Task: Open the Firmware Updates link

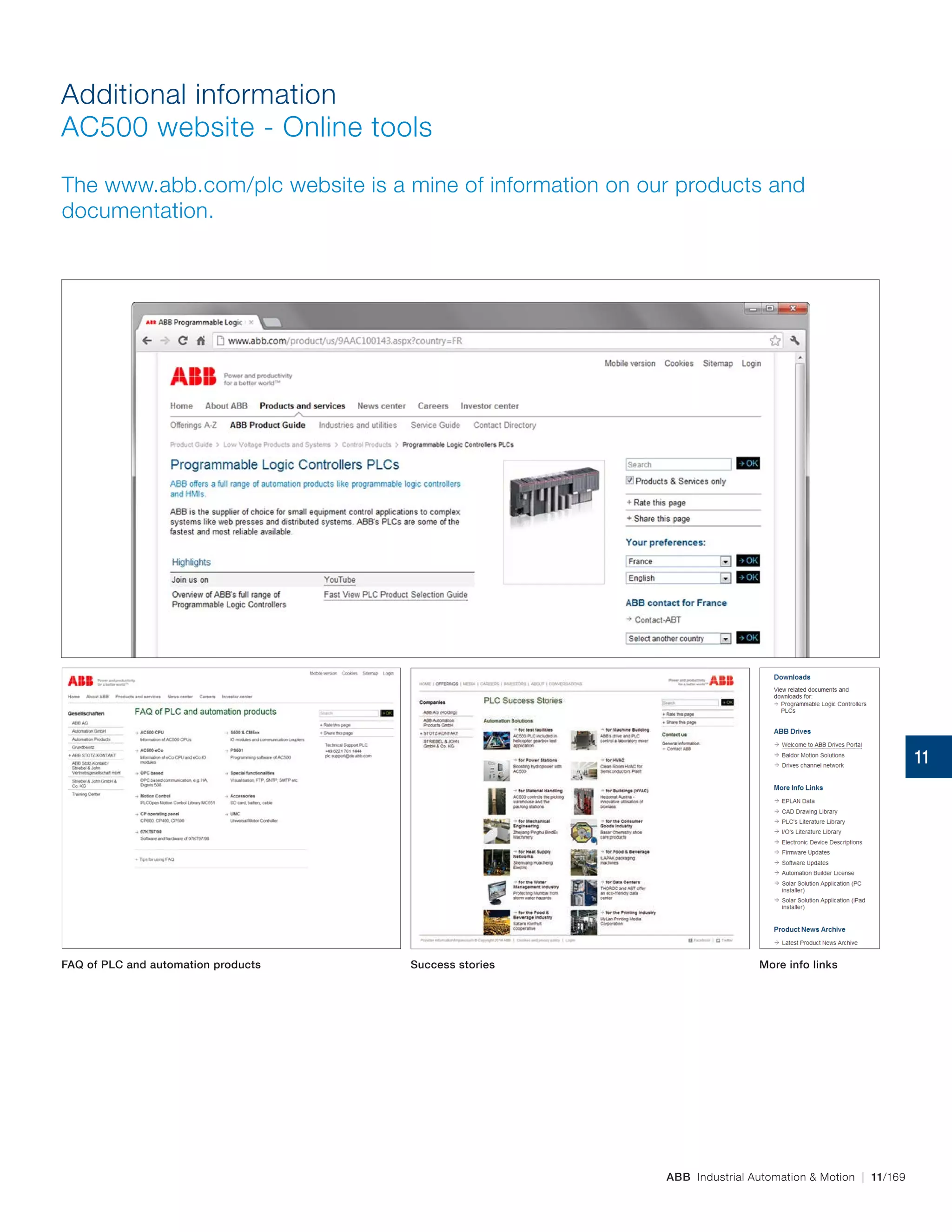Action: click(x=806, y=852)
